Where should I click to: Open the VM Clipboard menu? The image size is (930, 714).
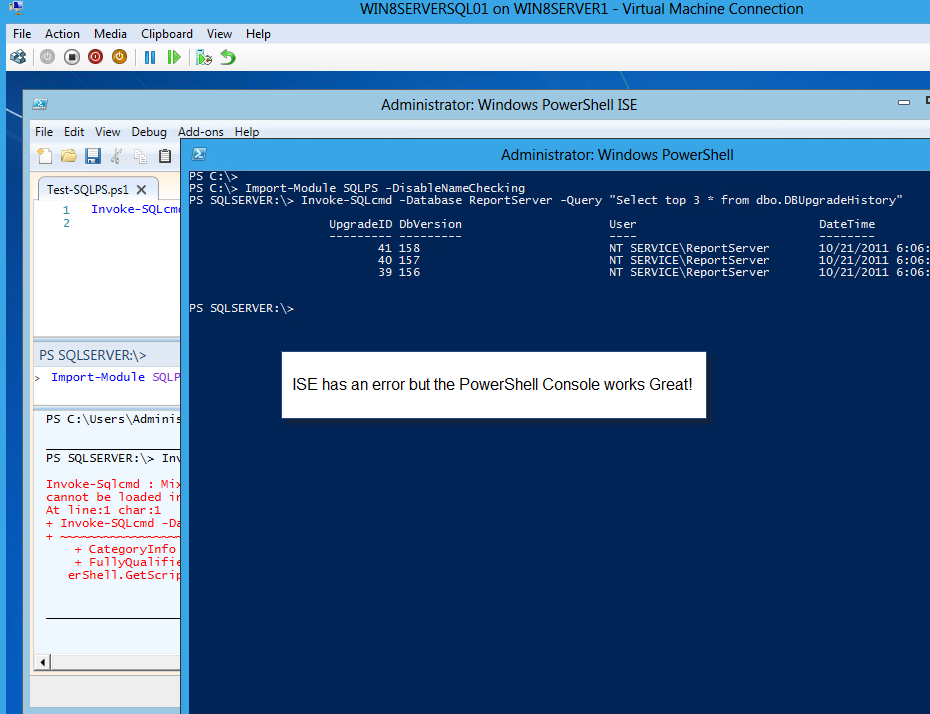167,34
